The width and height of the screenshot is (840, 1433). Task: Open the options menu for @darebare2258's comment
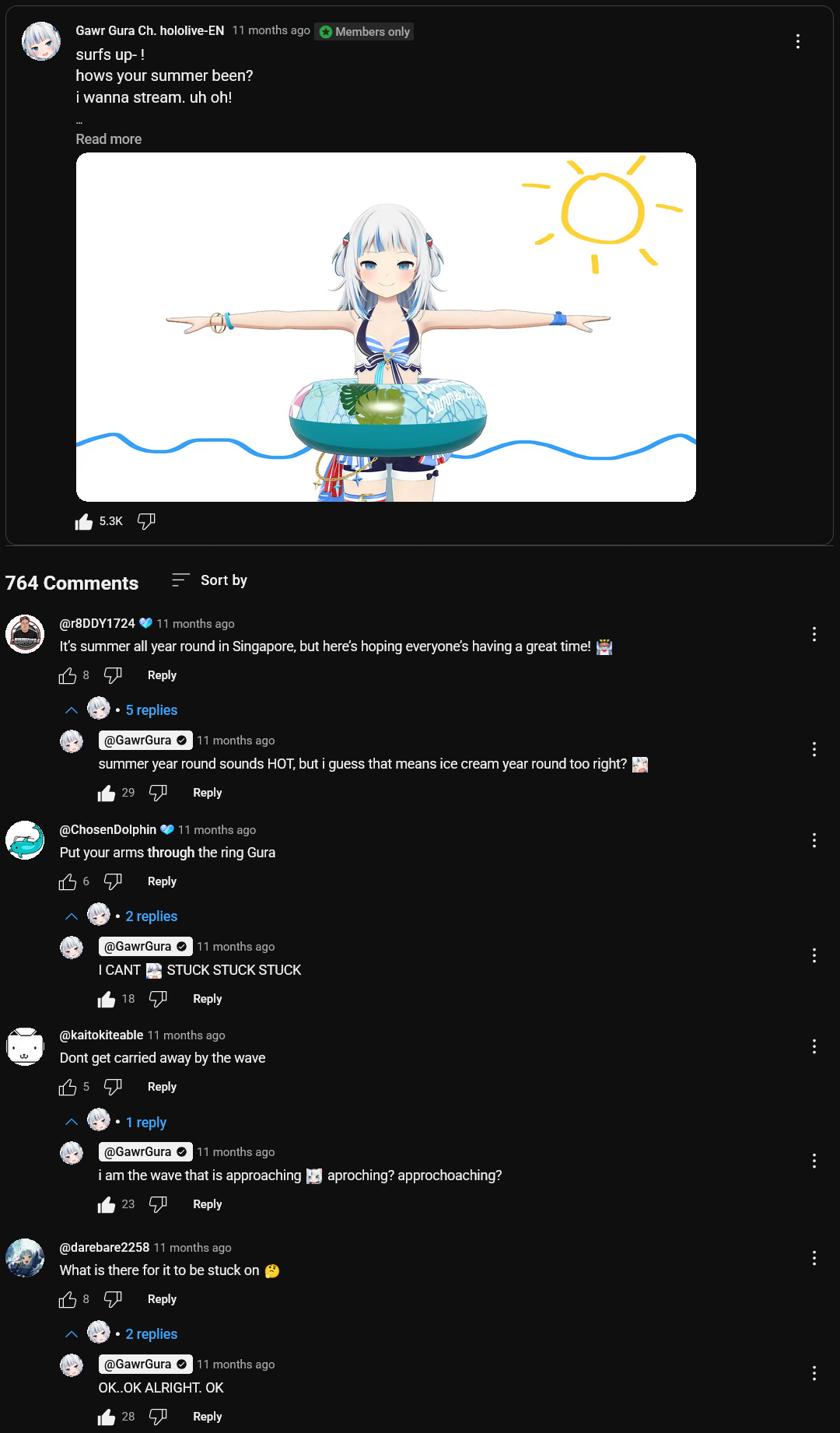[814, 1258]
